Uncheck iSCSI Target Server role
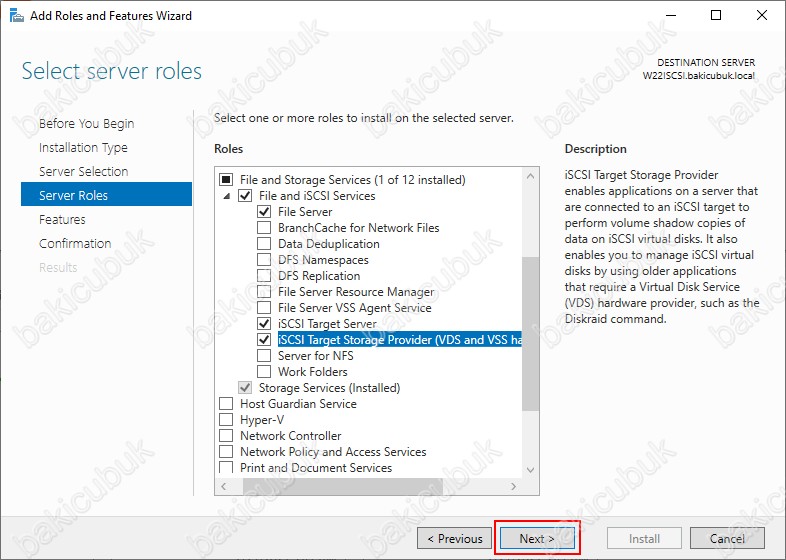786x560 pixels. click(264, 324)
